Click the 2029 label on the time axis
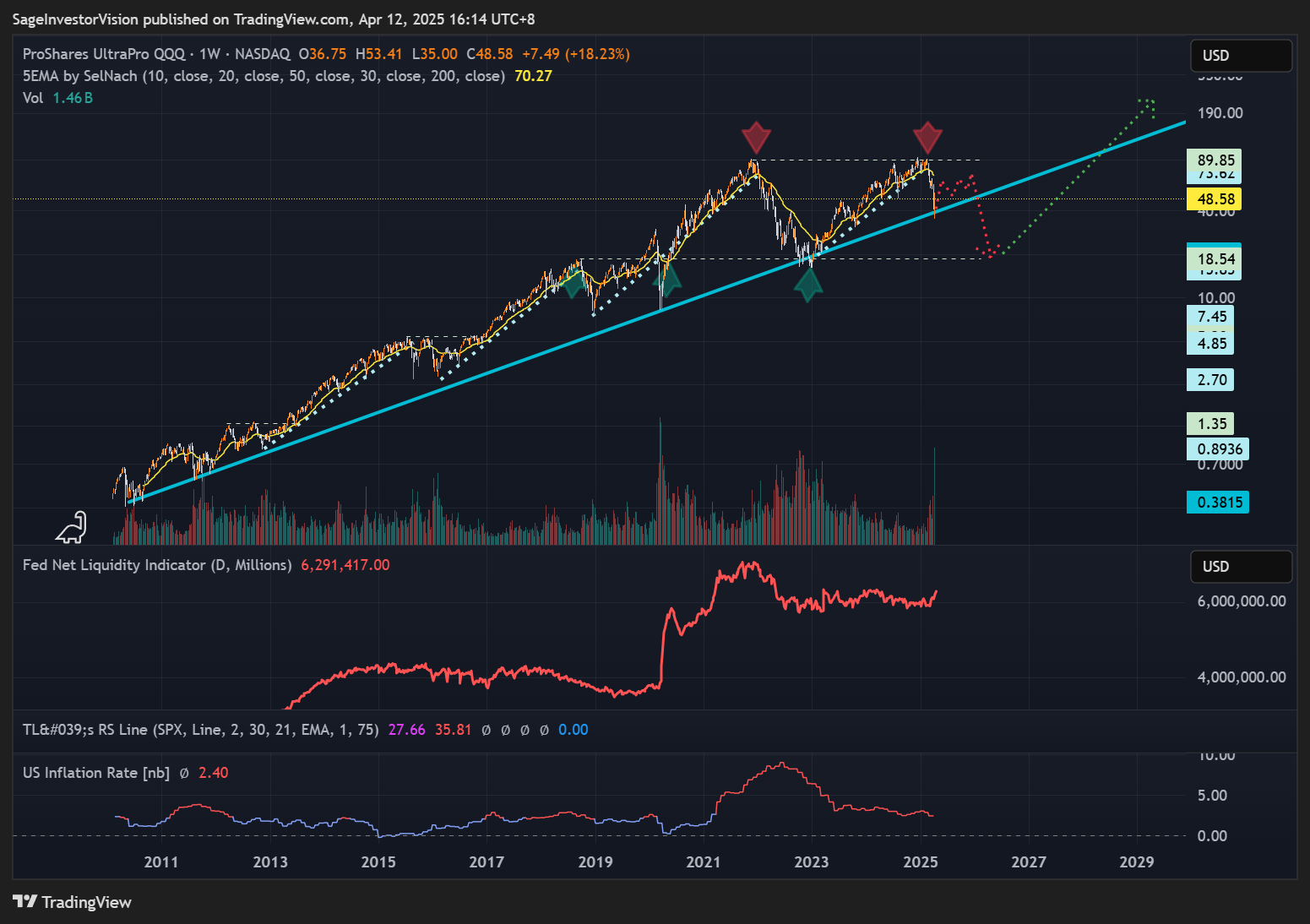The width and height of the screenshot is (1310, 924). click(x=1137, y=862)
